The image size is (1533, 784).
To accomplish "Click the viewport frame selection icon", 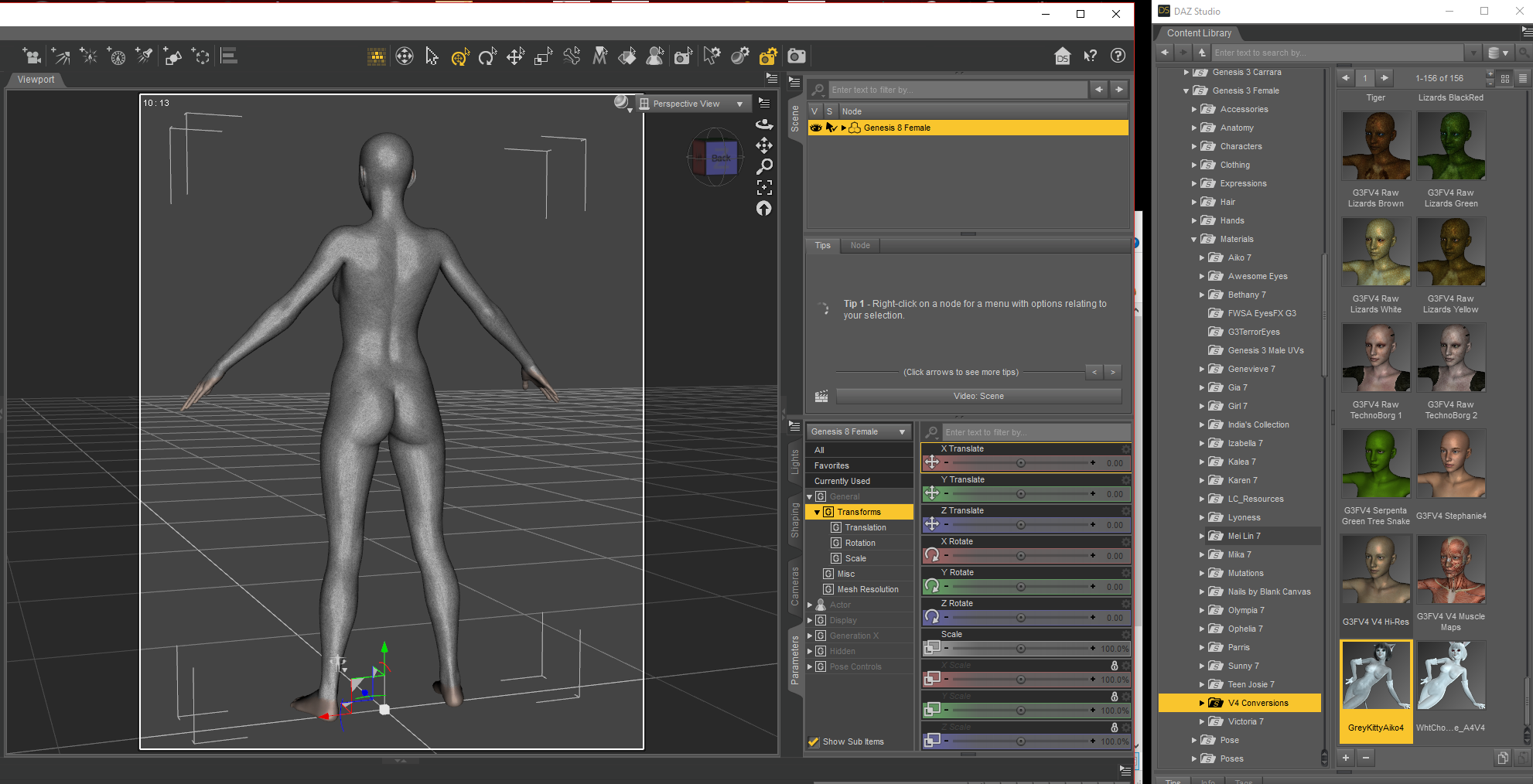I will pyautogui.click(x=764, y=187).
